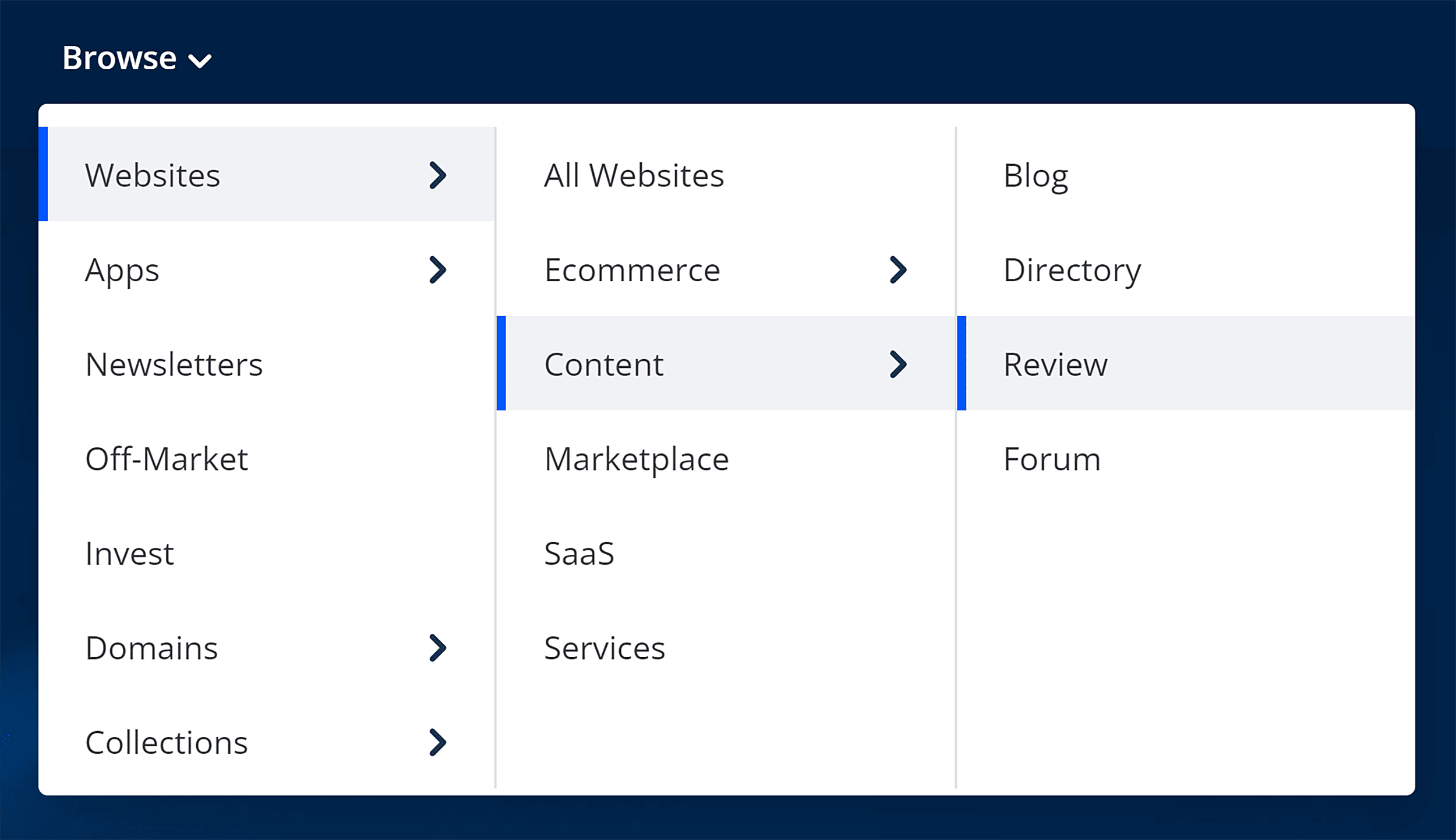Viewport: 1456px width, 840px height.
Task: Select the Blog website type
Action: click(x=1035, y=175)
